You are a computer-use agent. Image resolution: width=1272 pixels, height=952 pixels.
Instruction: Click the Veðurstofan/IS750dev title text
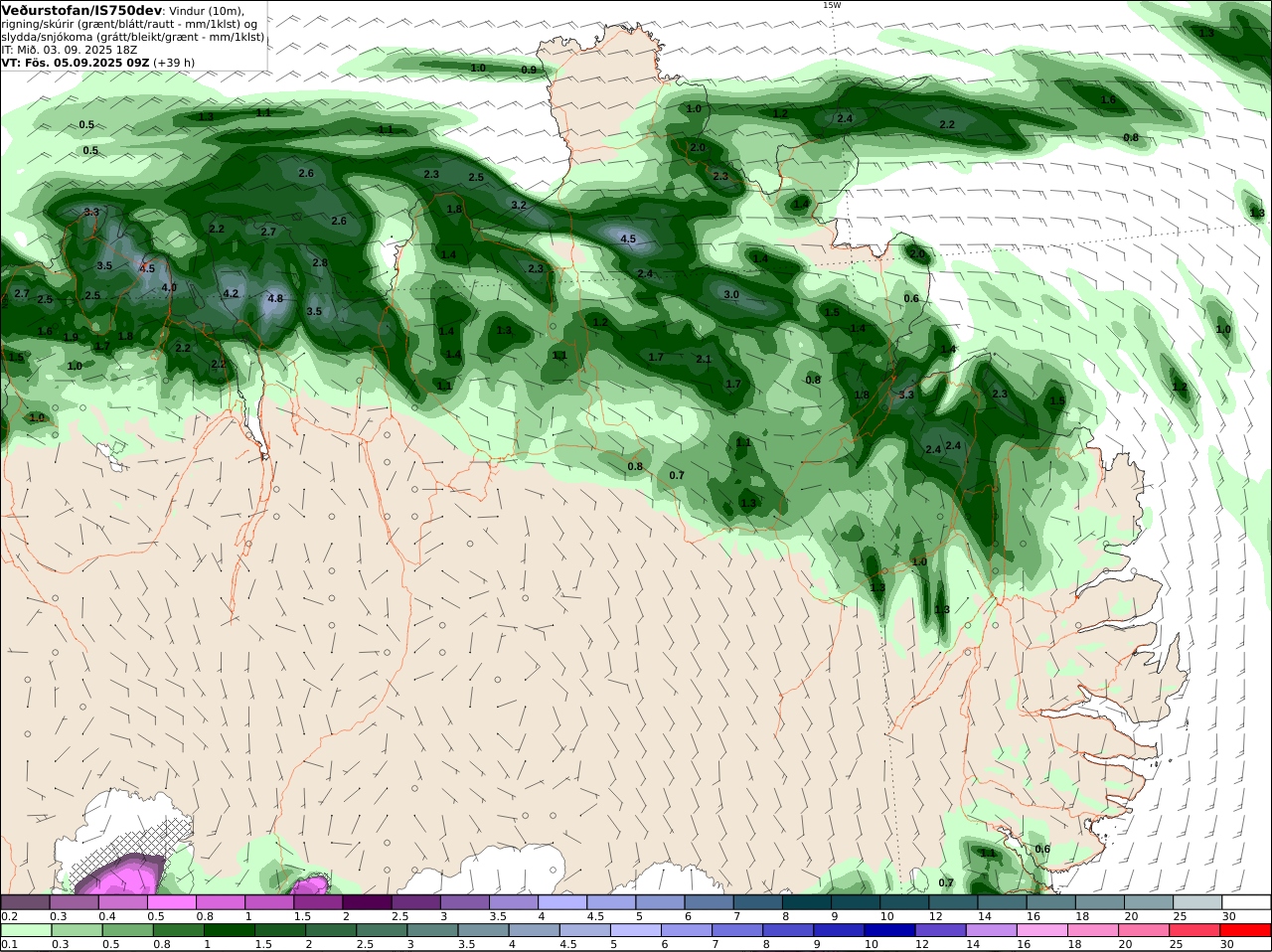pyautogui.click(x=81, y=10)
